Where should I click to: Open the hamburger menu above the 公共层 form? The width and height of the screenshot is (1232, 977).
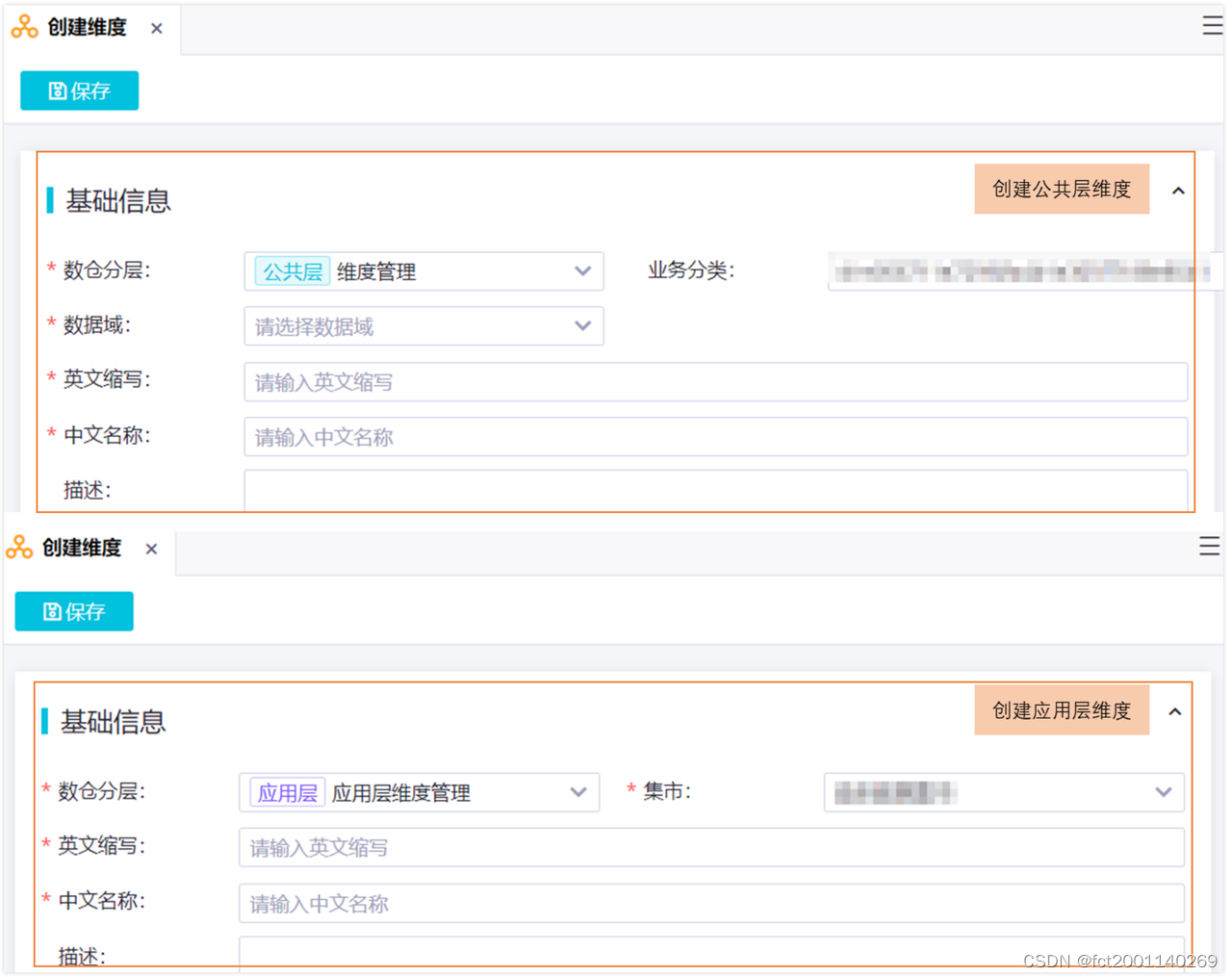point(1213,26)
